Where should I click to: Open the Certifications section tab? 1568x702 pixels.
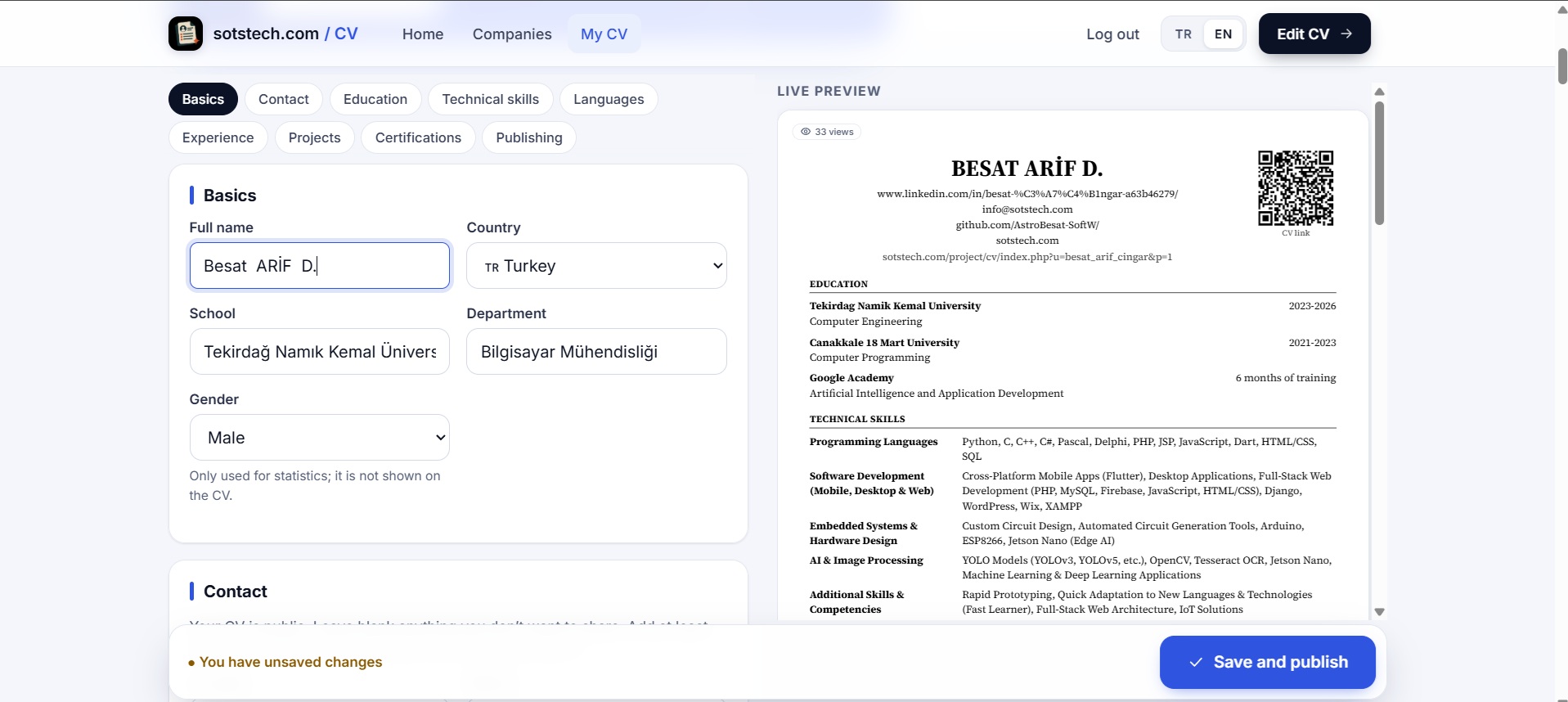[418, 137]
